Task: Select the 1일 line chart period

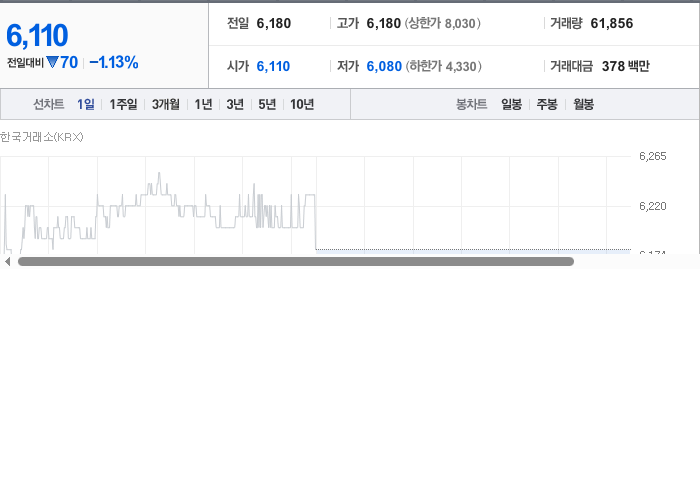Action: [x=86, y=104]
